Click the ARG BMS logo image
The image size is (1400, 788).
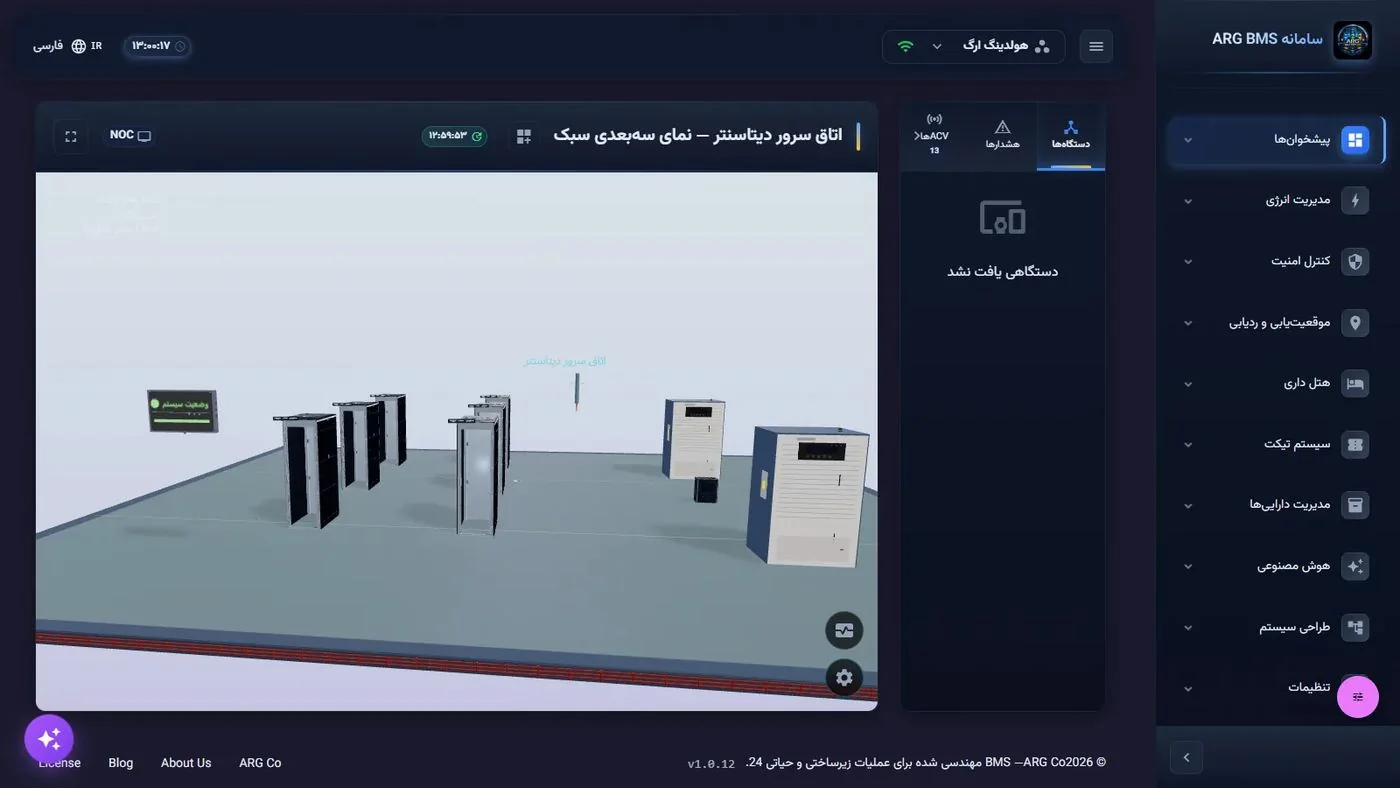1352,41
